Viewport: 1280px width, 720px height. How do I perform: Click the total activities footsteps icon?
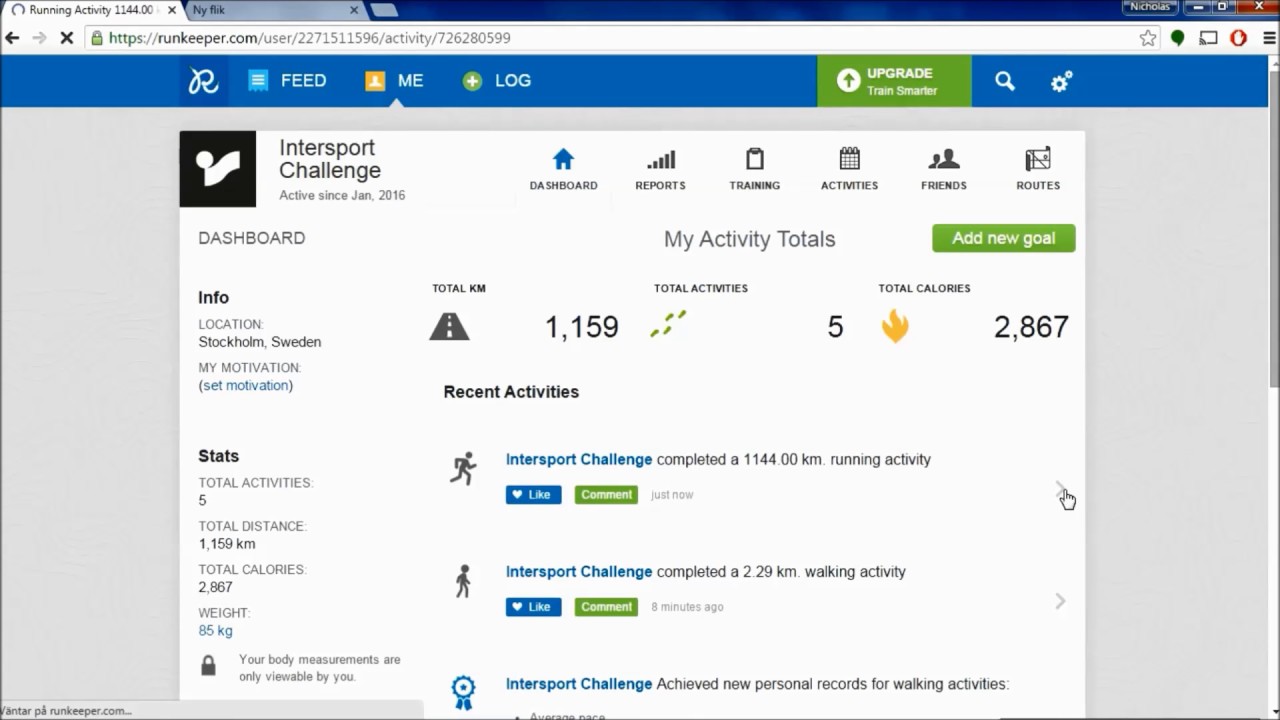coord(668,324)
